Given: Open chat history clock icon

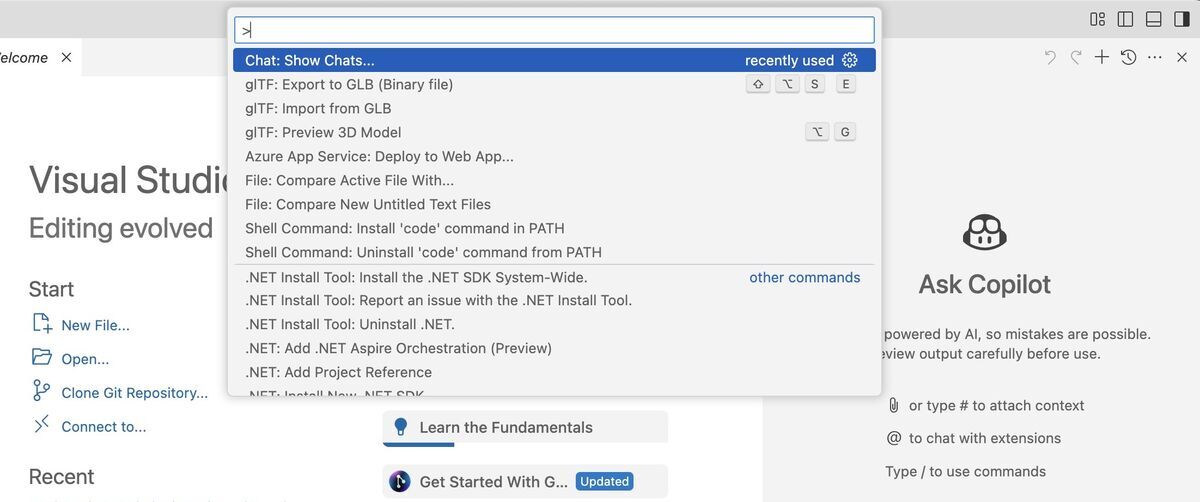Looking at the screenshot, I should [x=1128, y=58].
